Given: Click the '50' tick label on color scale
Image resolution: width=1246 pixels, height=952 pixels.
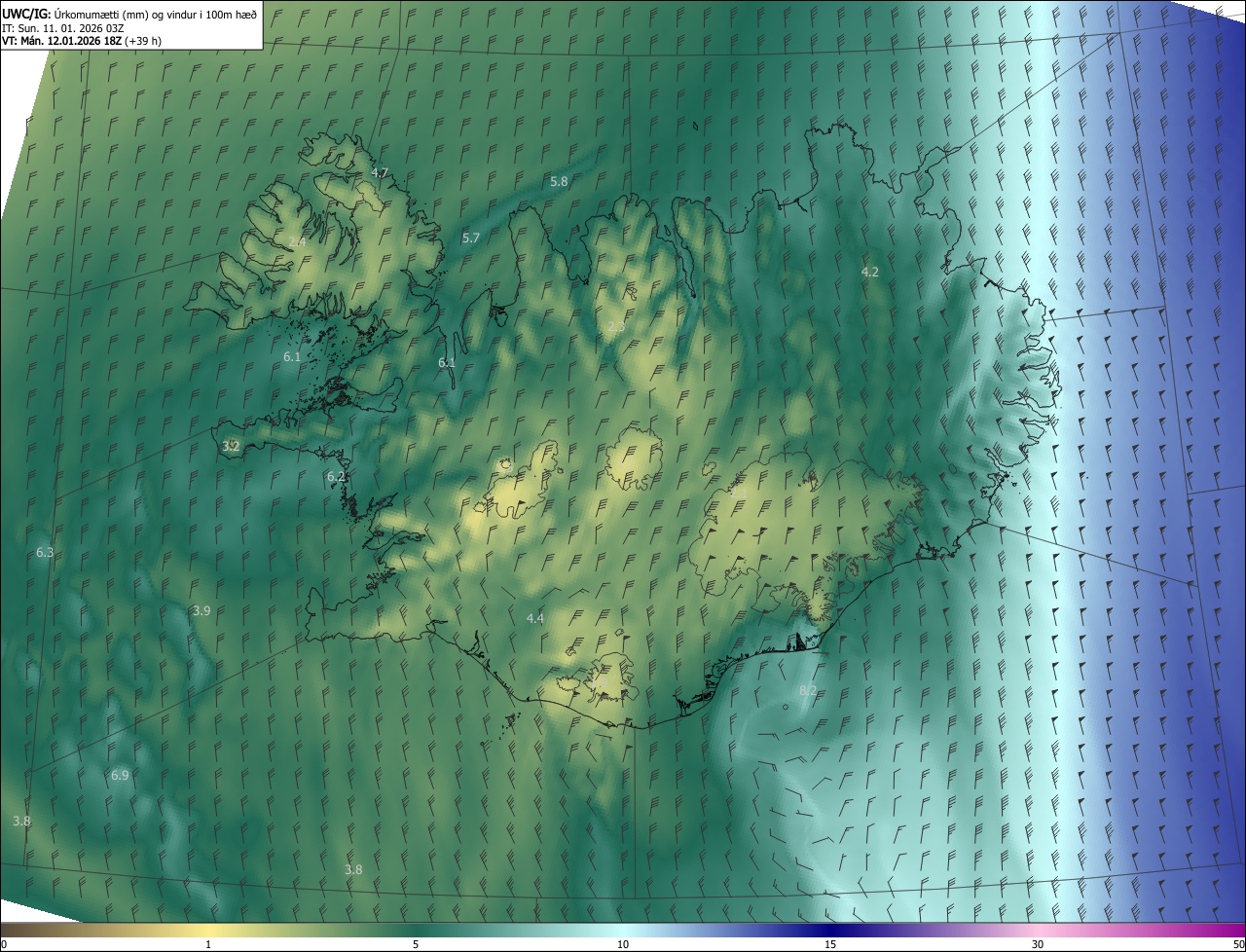Looking at the screenshot, I should (1238, 944).
